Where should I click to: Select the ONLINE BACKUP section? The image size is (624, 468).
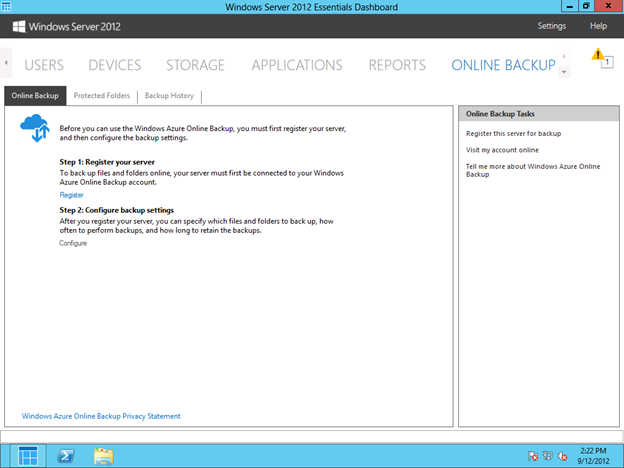point(503,65)
